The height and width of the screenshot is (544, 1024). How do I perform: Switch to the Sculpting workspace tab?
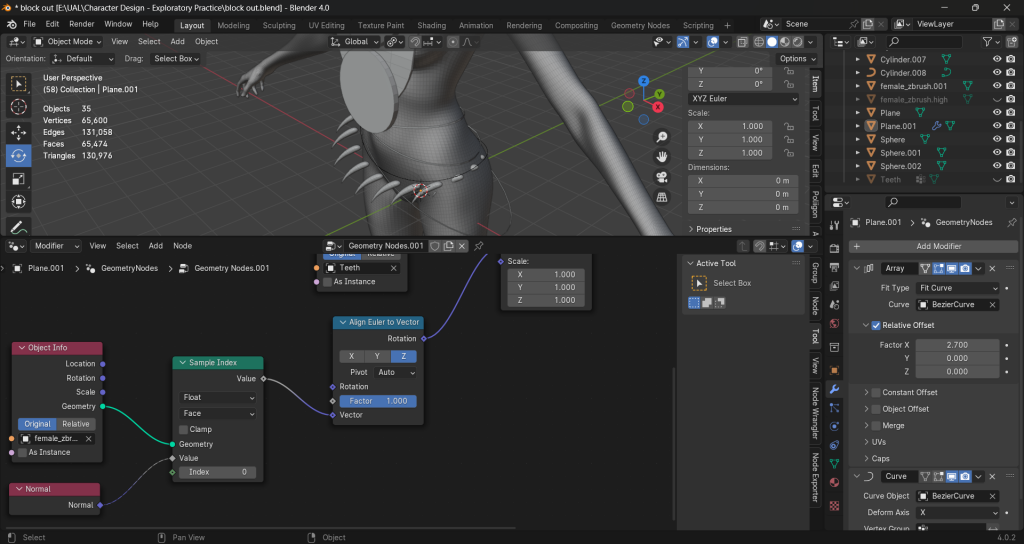[x=279, y=25]
